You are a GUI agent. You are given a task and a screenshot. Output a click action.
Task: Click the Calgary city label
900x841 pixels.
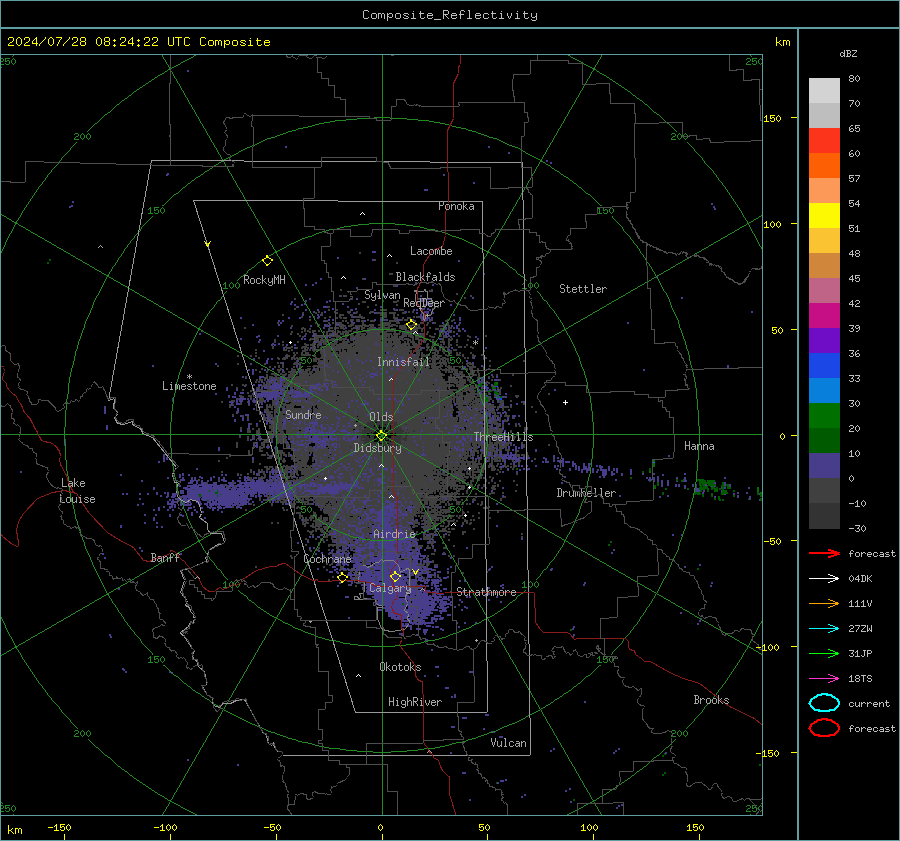pos(390,588)
